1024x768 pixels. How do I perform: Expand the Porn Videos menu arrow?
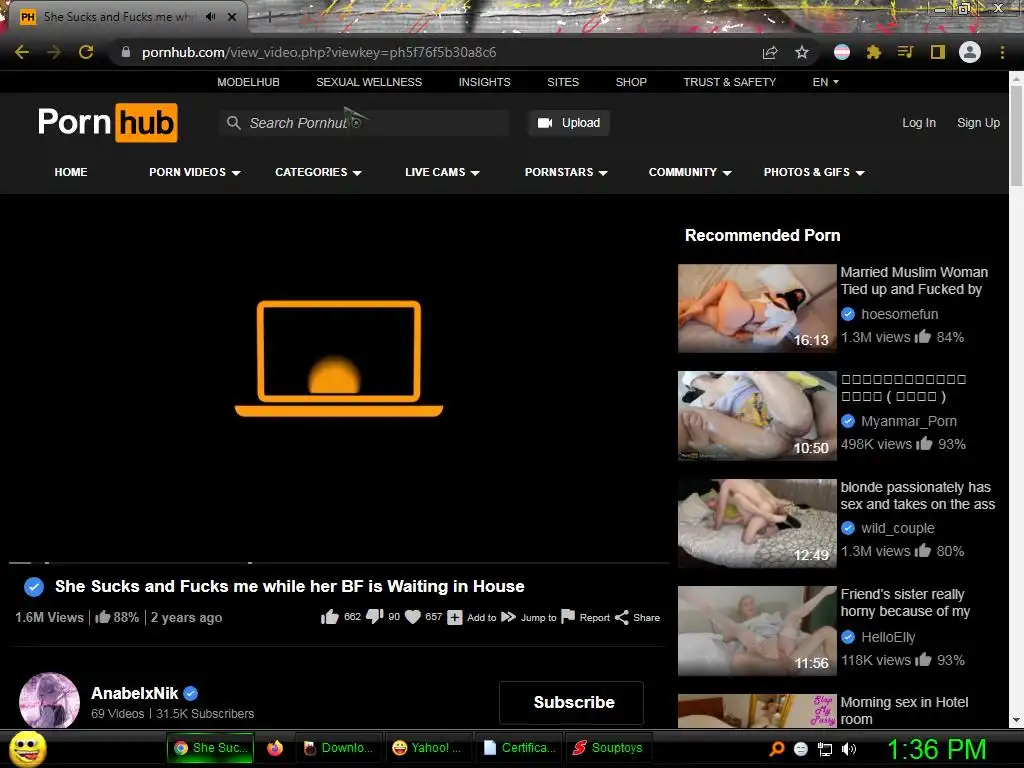pos(236,173)
